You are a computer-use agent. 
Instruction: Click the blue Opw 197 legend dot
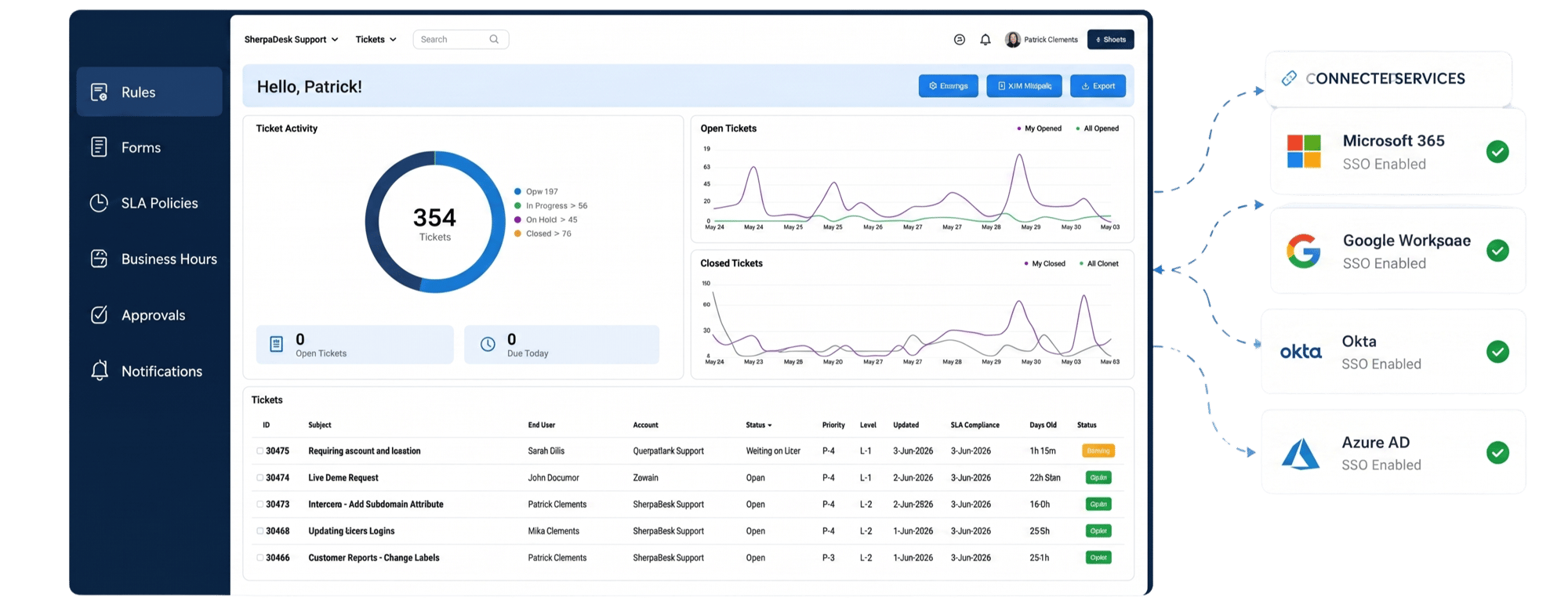point(517,192)
